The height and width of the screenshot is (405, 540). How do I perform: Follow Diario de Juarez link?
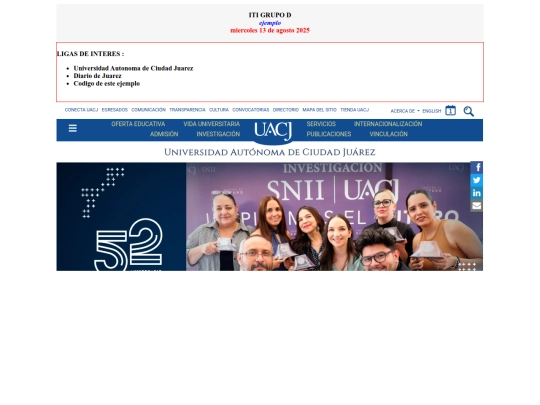[97, 76]
